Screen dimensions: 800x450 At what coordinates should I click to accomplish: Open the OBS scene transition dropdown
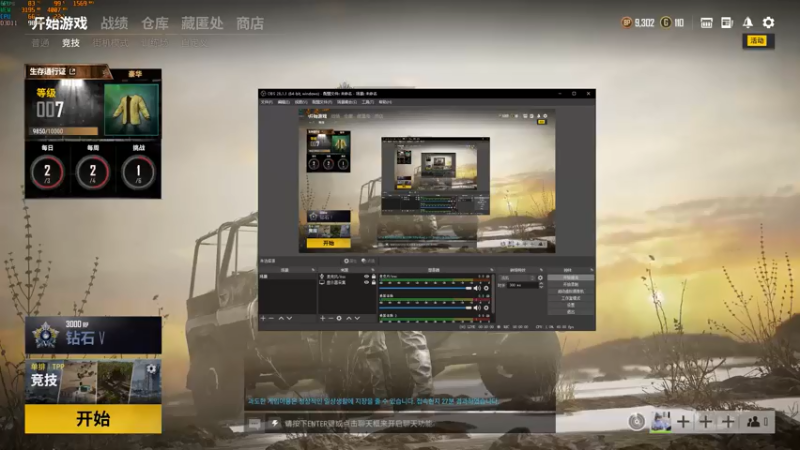point(517,278)
